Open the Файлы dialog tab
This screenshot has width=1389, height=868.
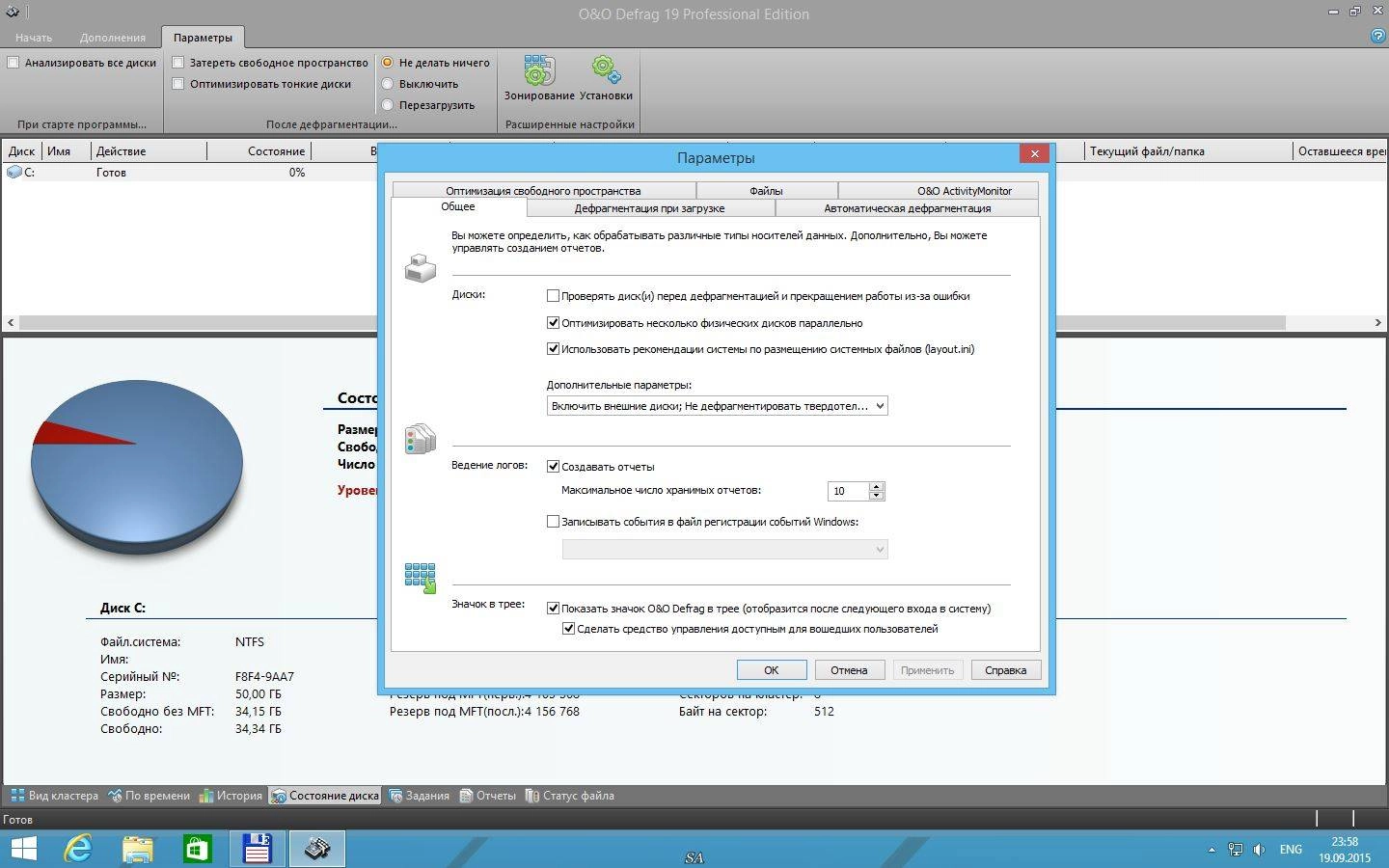[x=766, y=191]
